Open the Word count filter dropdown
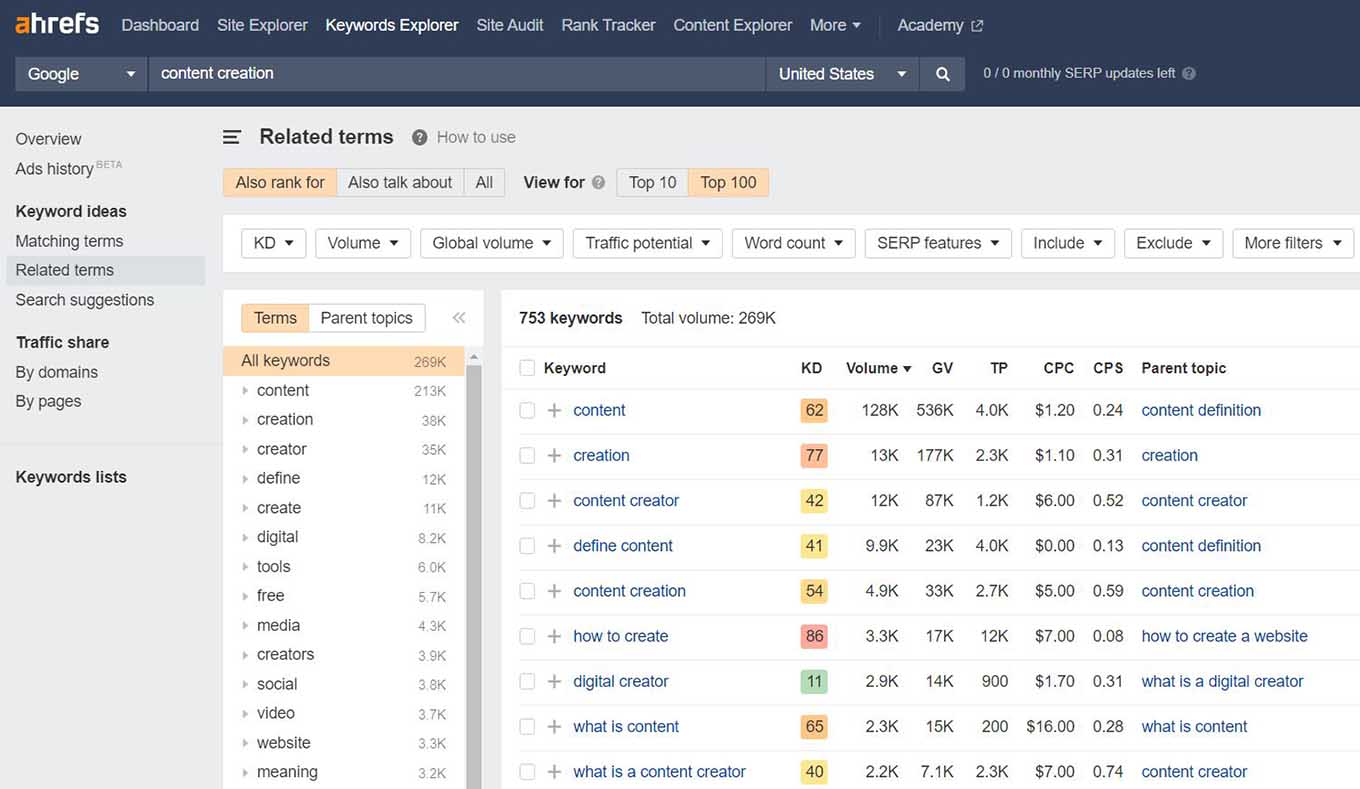This screenshot has height=789, width=1360. click(x=794, y=243)
